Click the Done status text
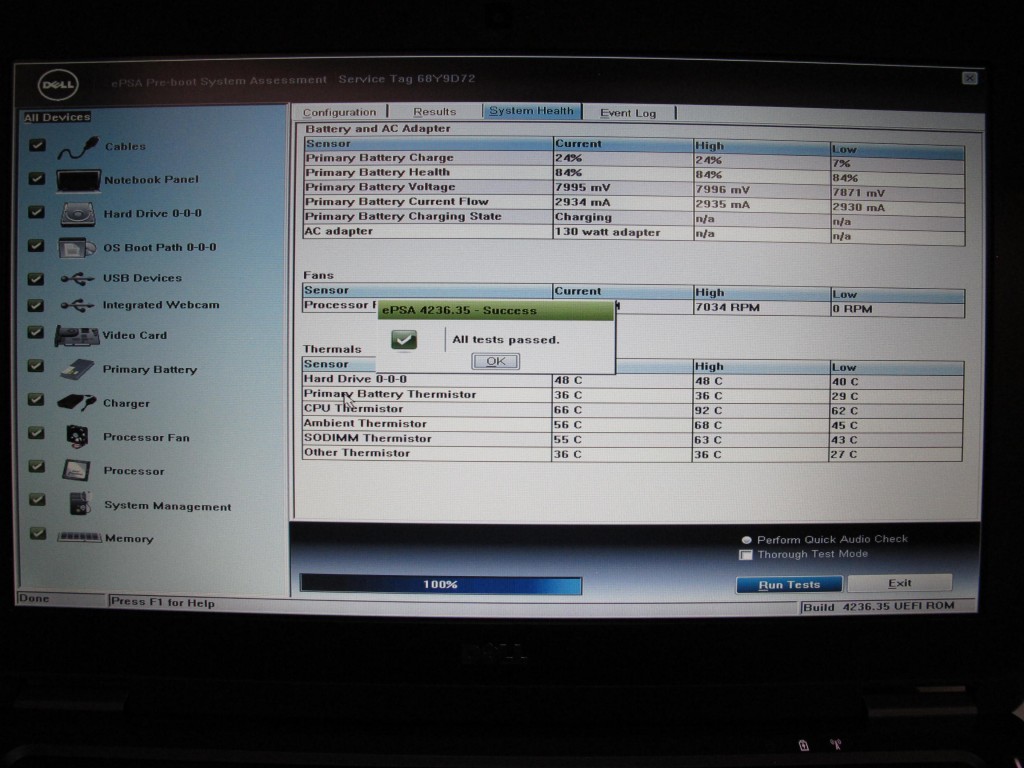The image size is (1024, 768). 34,598
